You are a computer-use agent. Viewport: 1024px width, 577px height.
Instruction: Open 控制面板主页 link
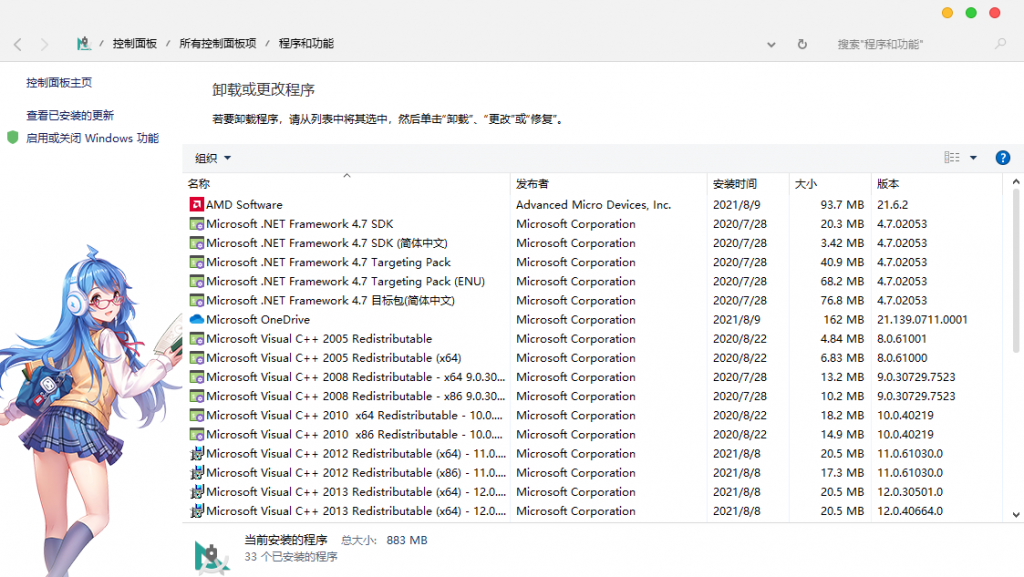point(59,82)
